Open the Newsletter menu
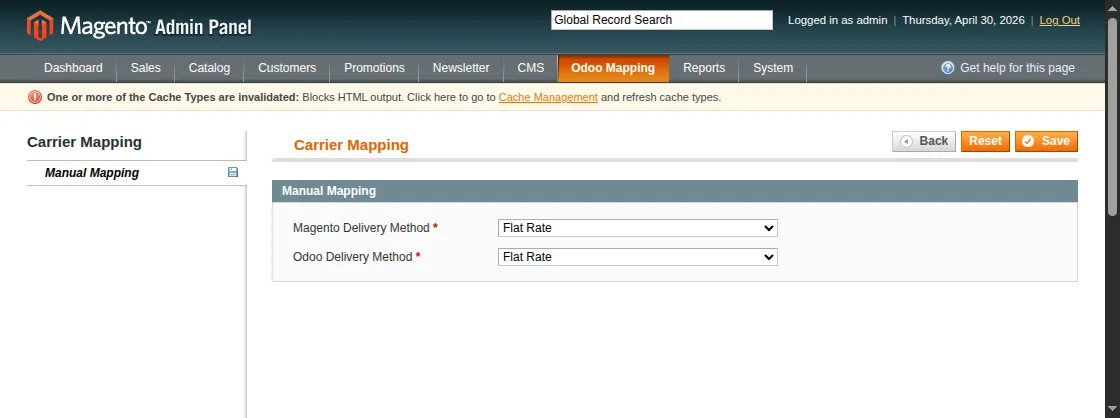The image size is (1120, 418). [461, 68]
